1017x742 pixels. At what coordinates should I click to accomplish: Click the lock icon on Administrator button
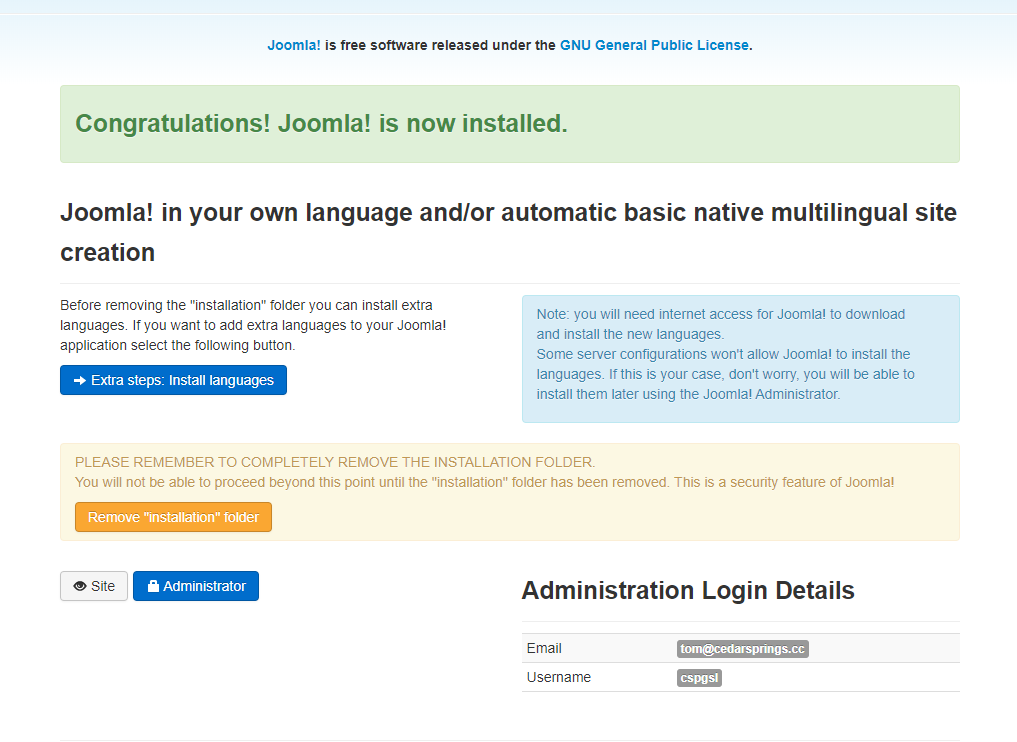pos(153,586)
